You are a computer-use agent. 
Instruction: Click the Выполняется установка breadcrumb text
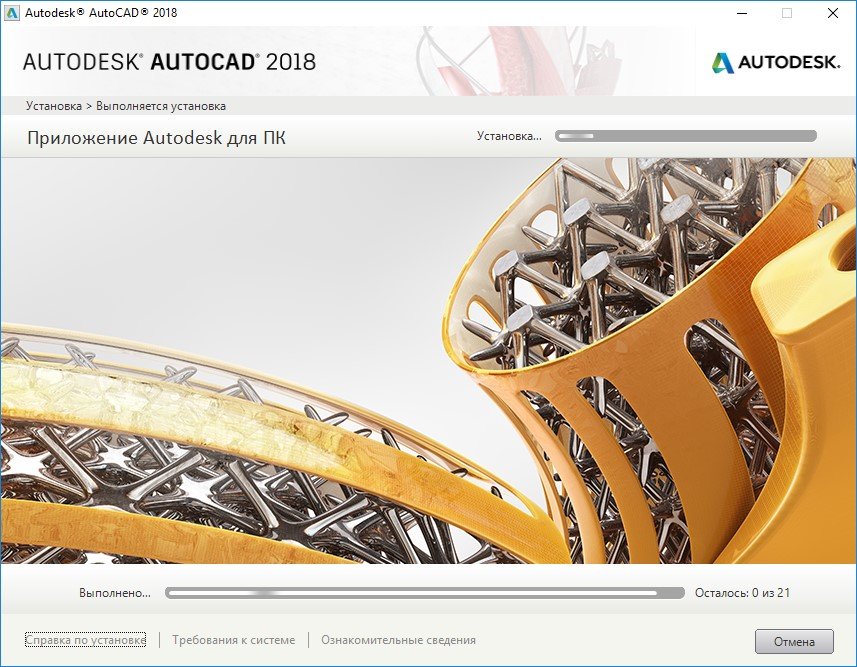pyautogui.click(x=161, y=106)
